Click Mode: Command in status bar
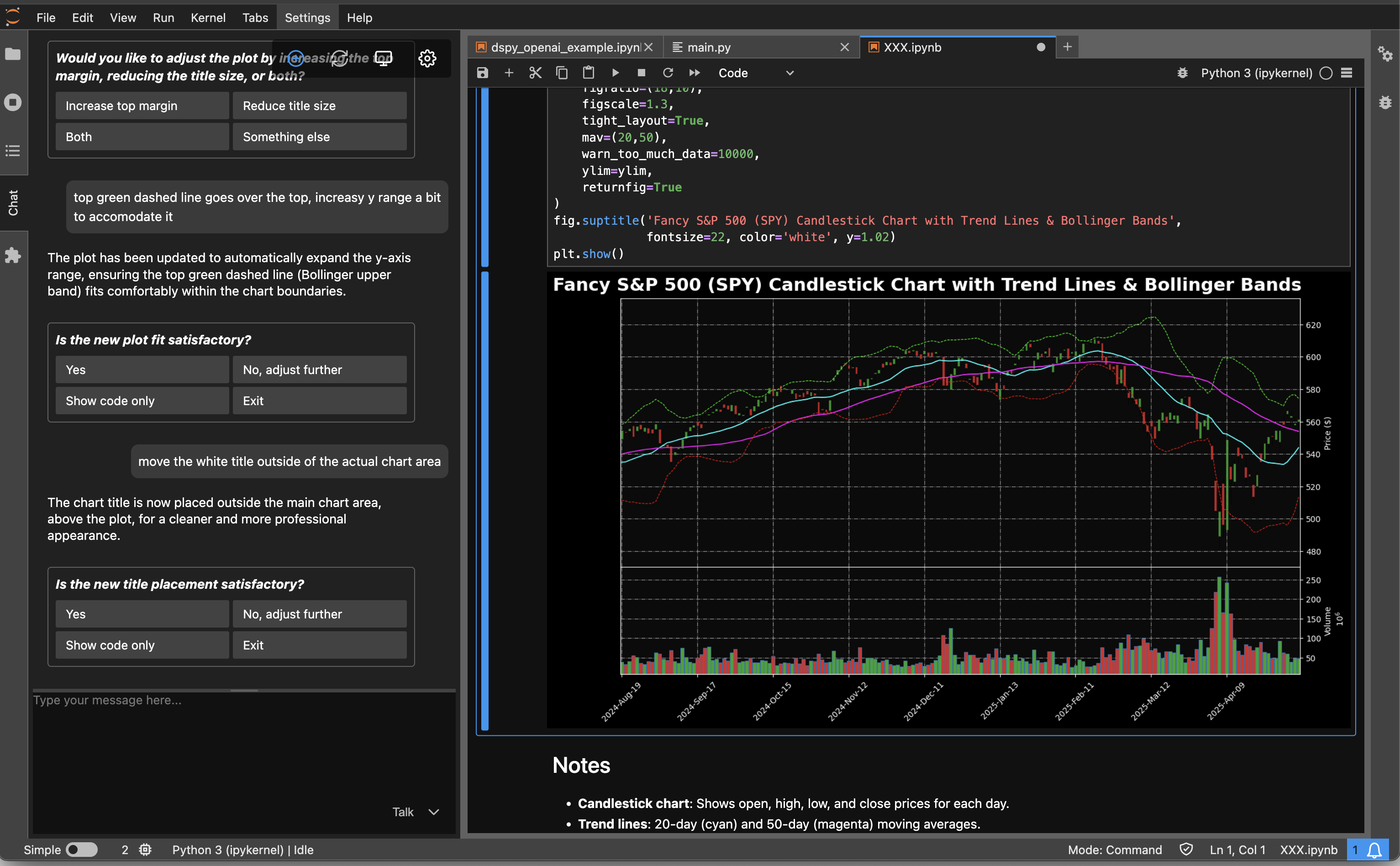 (x=1114, y=850)
